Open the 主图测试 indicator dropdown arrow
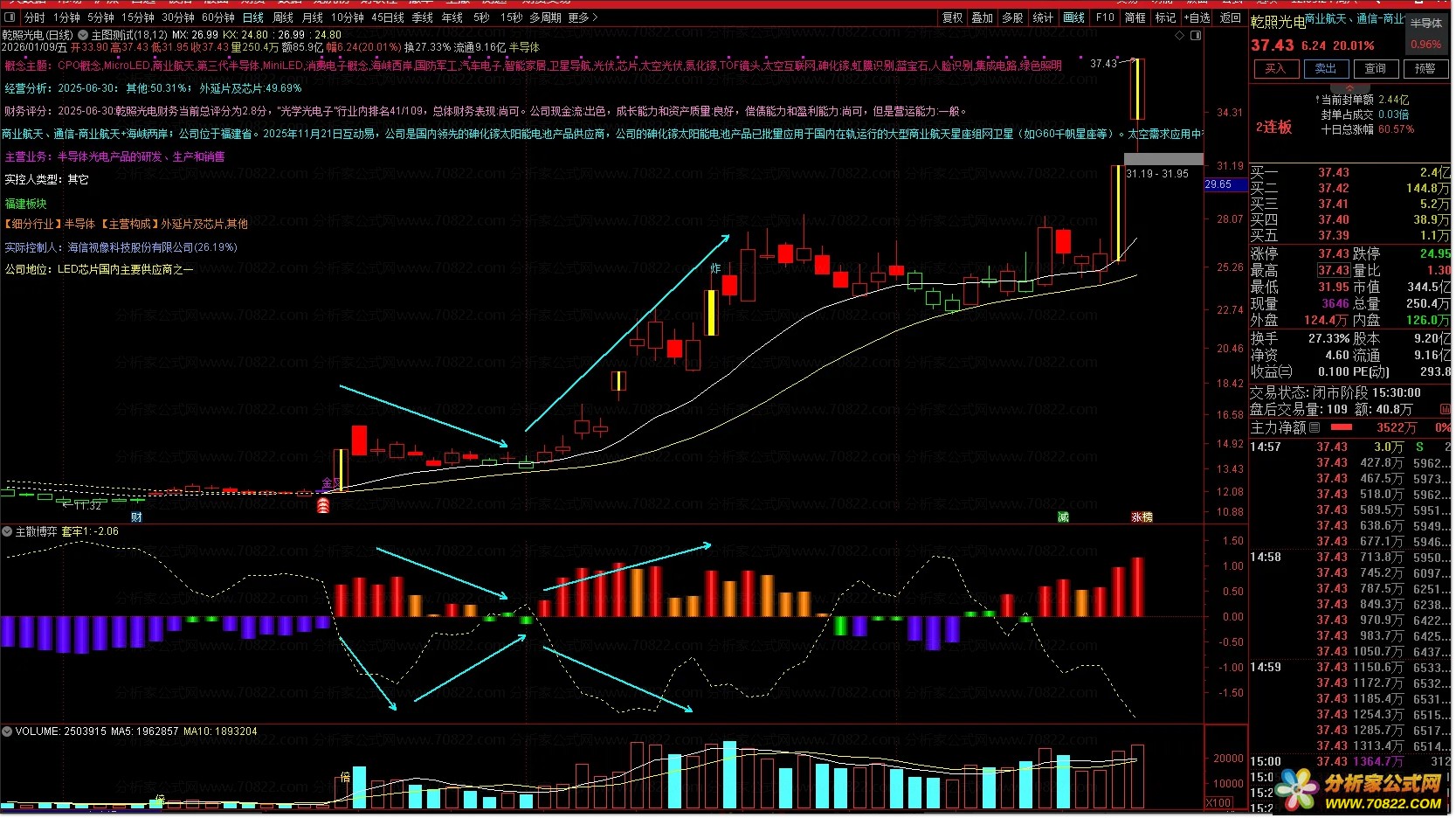The width and height of the screenshot is (1456, 818). [85, 35]
